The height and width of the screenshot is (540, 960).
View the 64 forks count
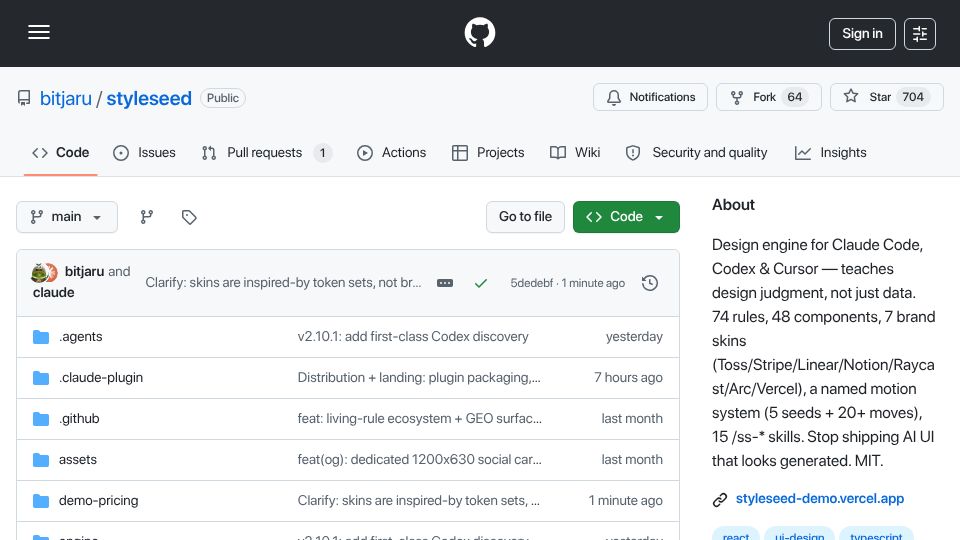pos(795,97)
